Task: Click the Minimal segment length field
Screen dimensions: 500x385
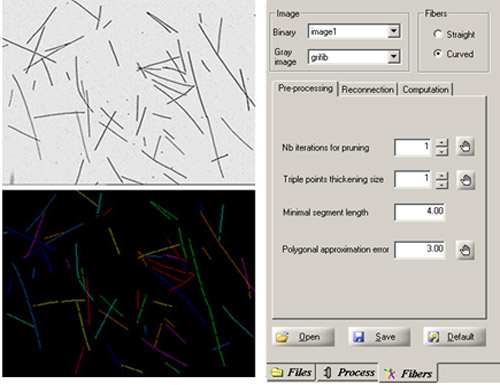Action: [x=419, y=212]
